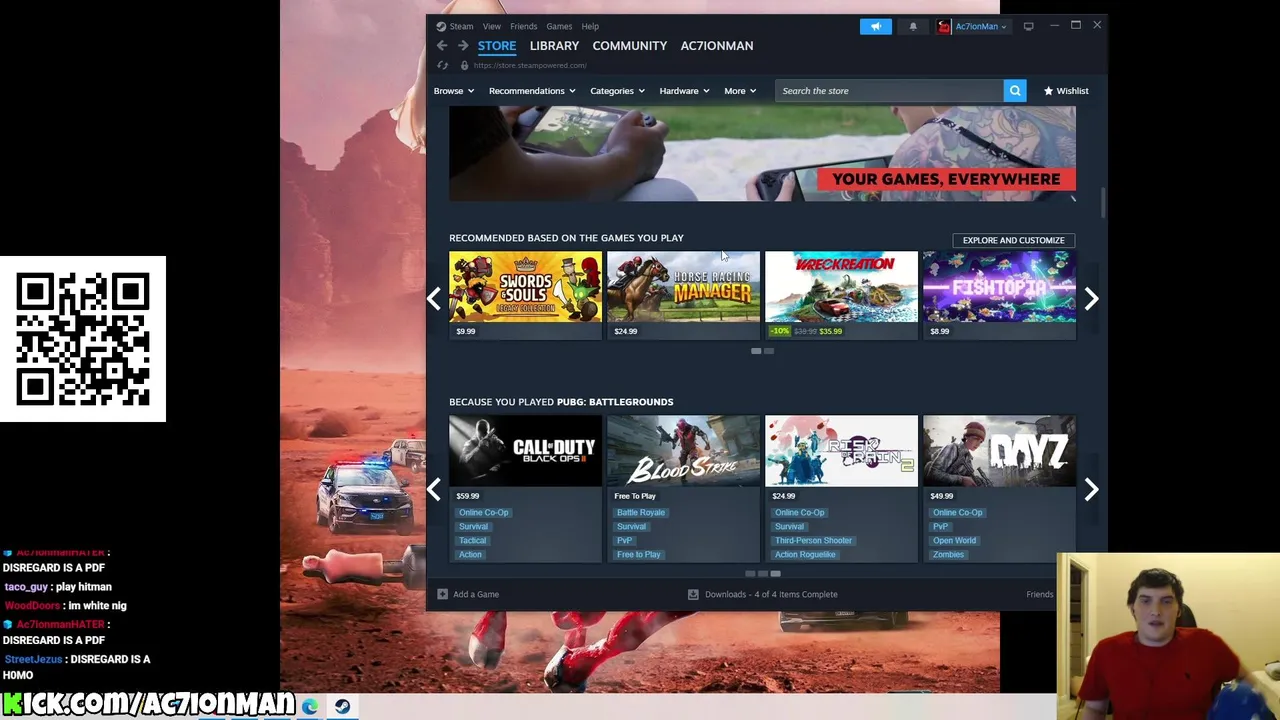This screenshot has height=720, width=1280.
Task: Click the Zombies tag under DayZ
Action: pos(948,555)
